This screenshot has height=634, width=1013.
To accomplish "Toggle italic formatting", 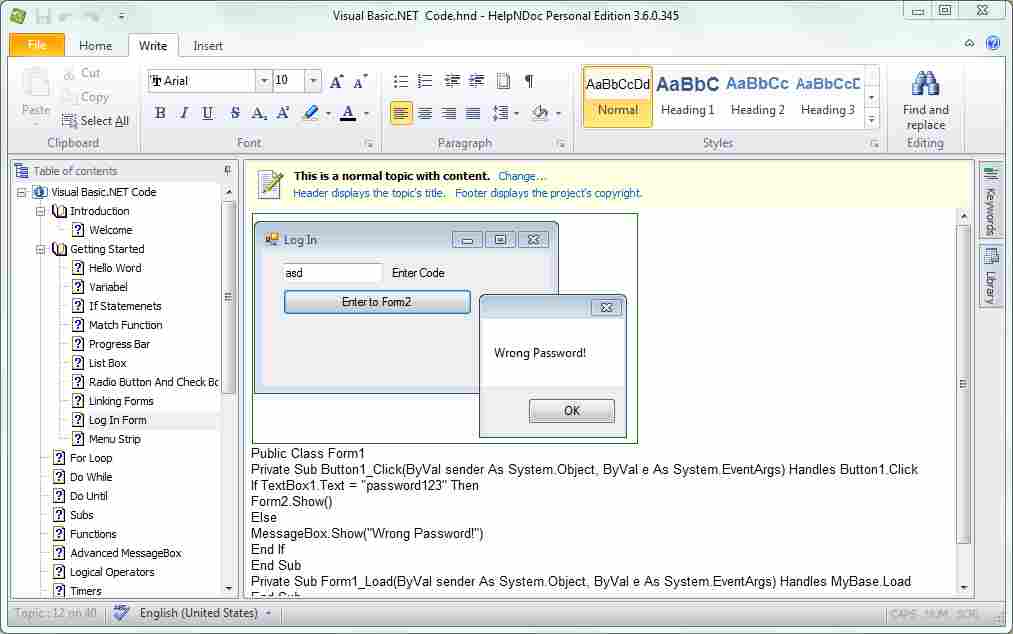I will click(185, 113).
